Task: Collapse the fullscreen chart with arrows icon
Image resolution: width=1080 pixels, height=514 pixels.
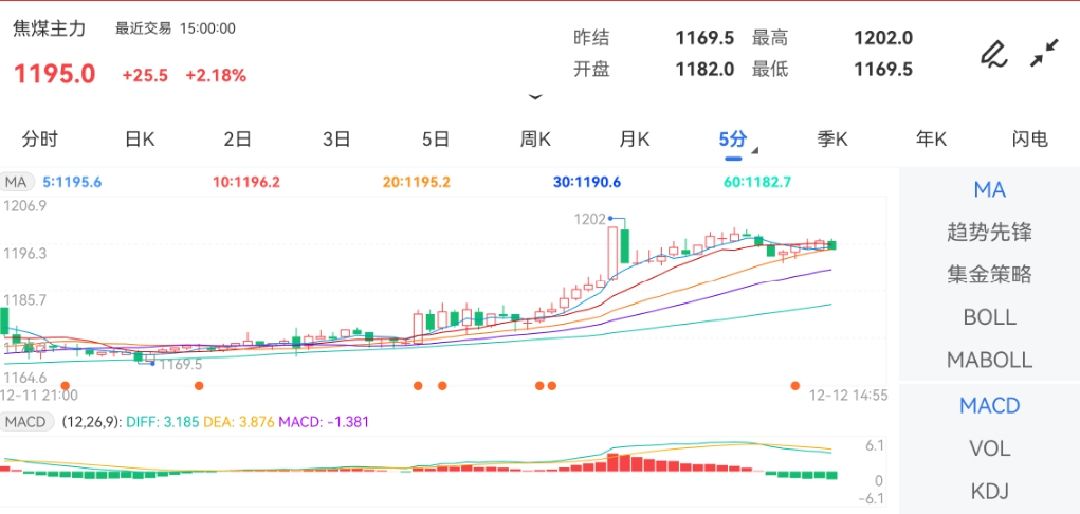Action: [x=1044, y=54]
